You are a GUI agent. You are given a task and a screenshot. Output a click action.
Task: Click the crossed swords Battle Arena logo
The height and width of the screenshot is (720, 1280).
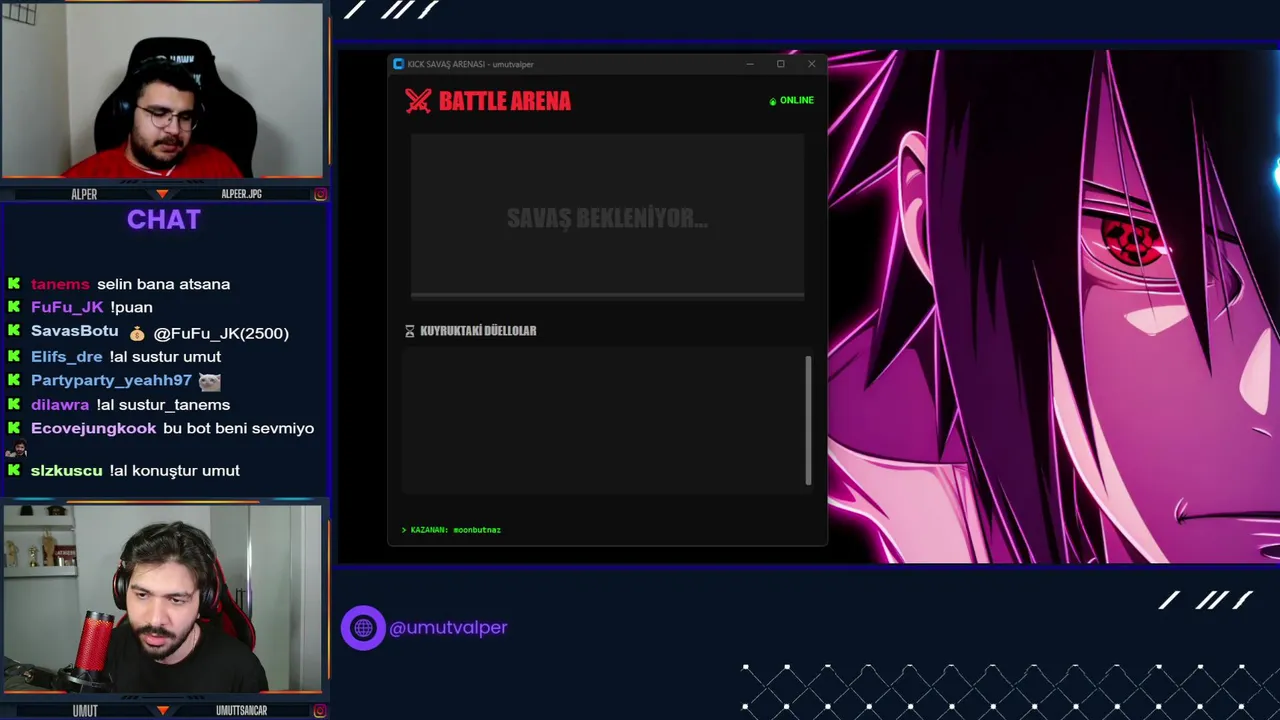pos(418,100)
